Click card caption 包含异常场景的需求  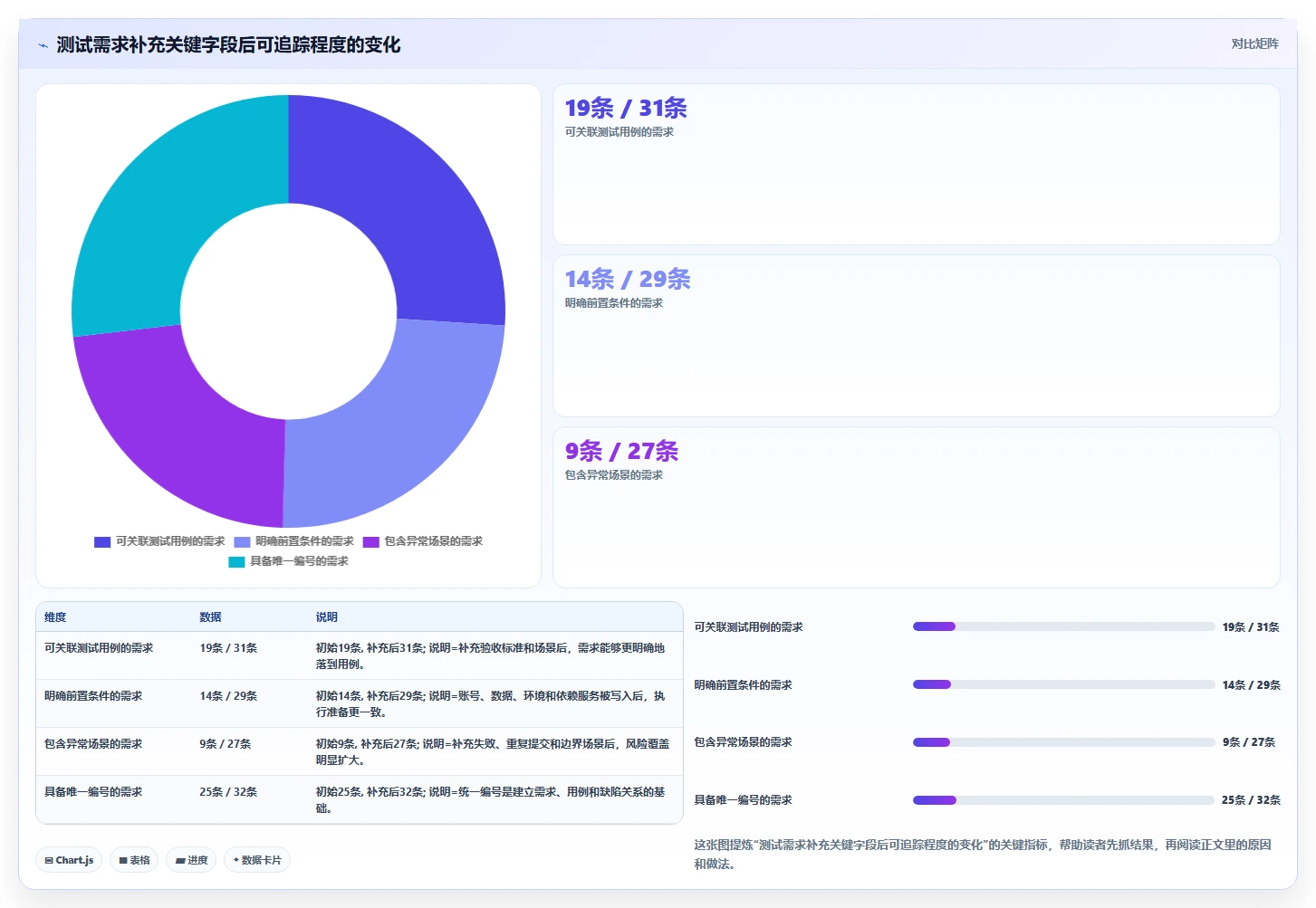(x=614, y=475)
